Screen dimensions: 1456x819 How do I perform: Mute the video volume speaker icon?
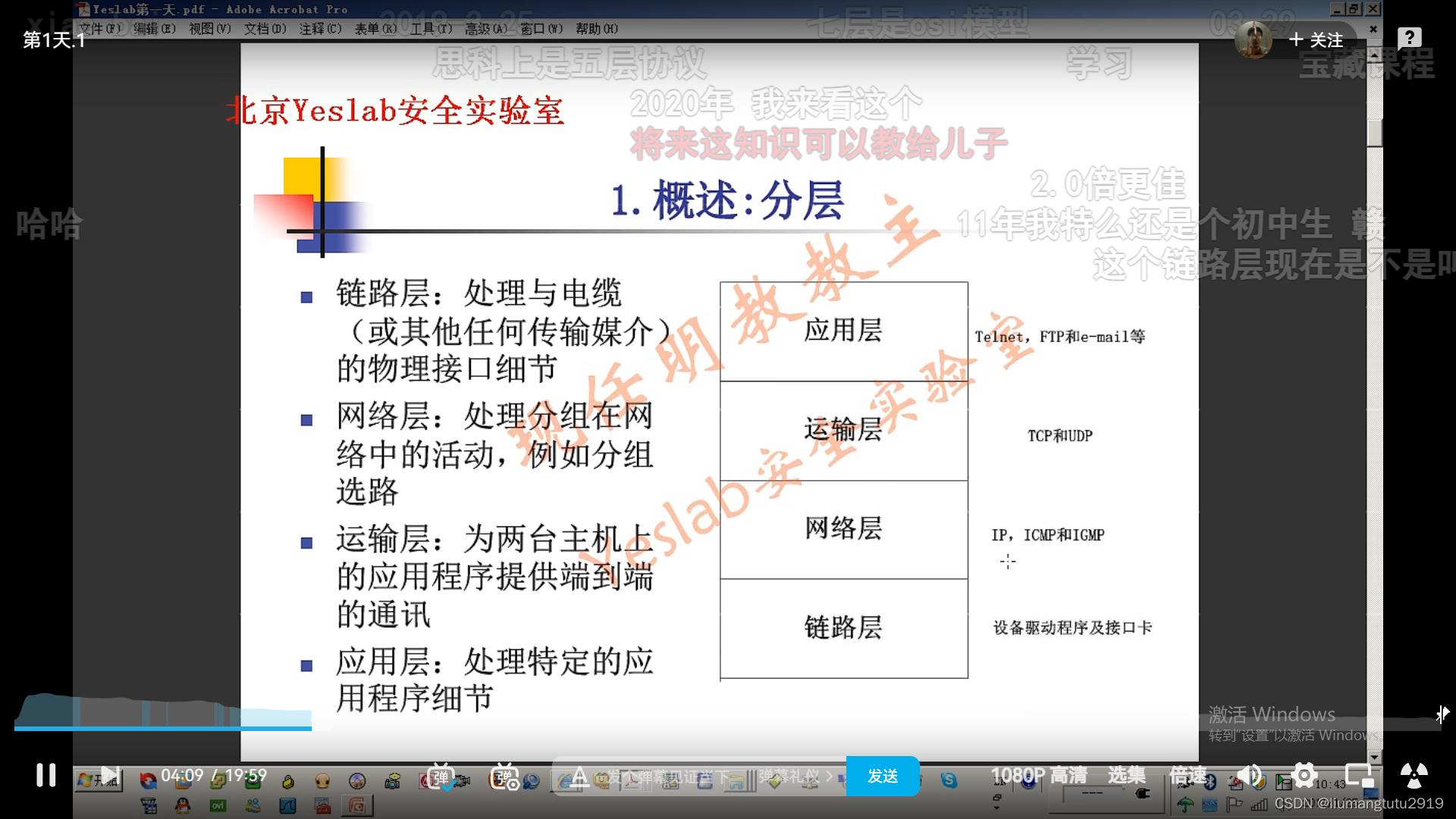pos(1249,775)
